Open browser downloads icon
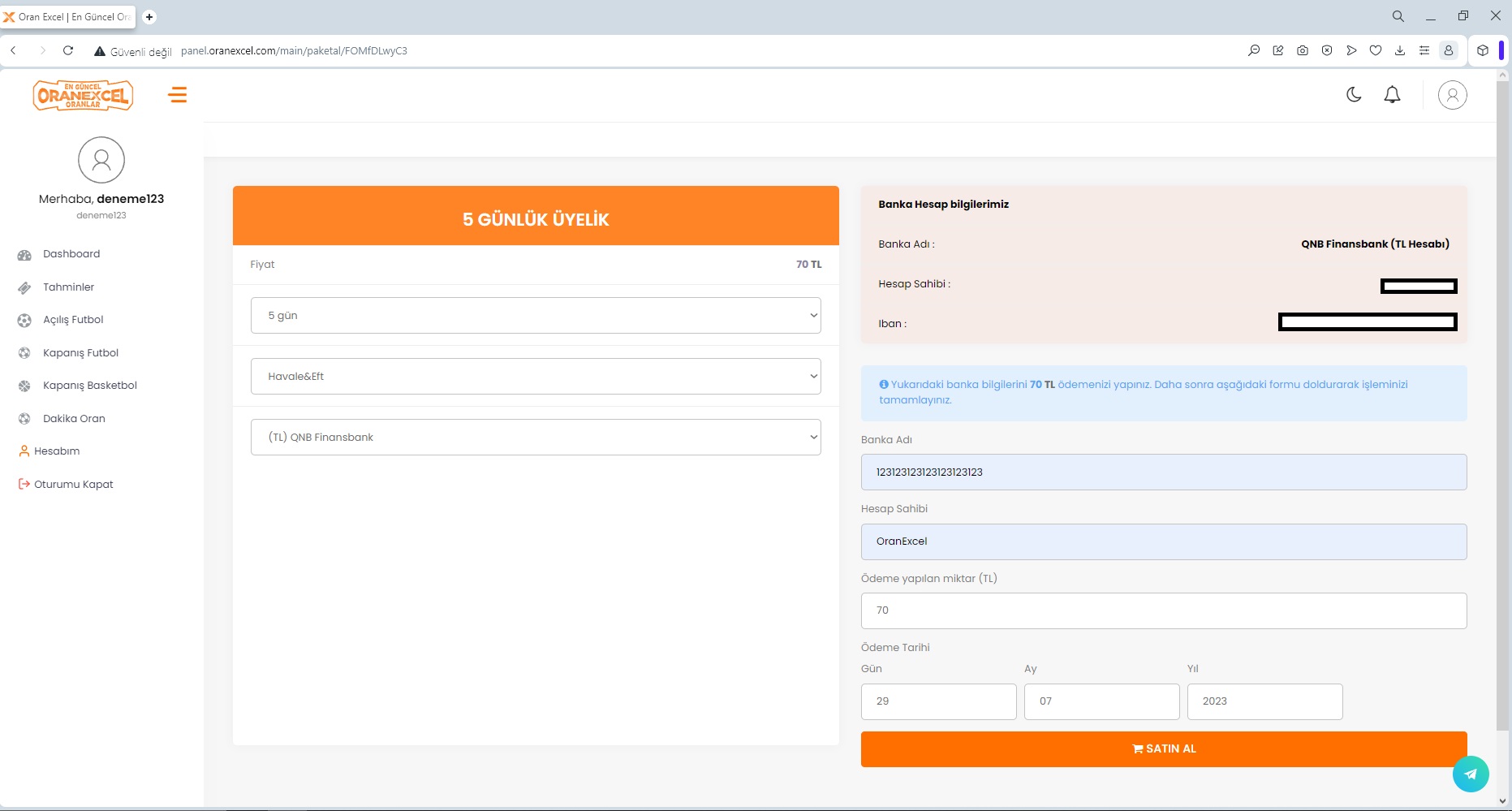Viewport: 1512px width, 811px height. 1400,50
